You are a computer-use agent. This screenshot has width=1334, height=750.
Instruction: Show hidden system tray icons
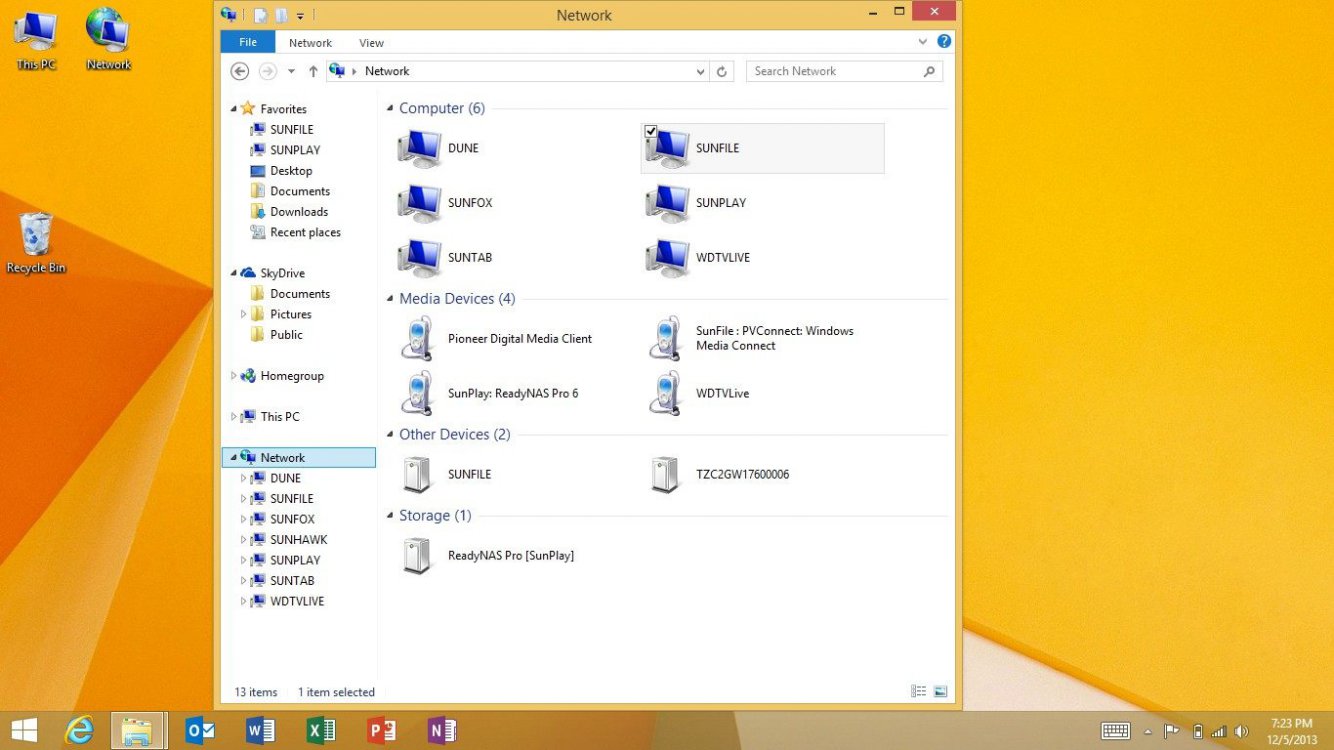coord(1147,732)
